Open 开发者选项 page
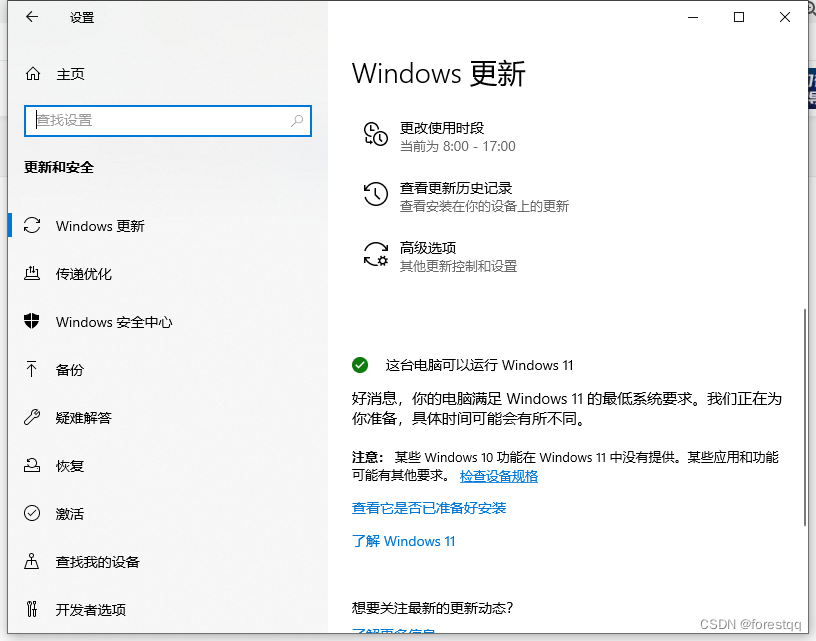Screen dimensions: 816x641 click(91, 610)
